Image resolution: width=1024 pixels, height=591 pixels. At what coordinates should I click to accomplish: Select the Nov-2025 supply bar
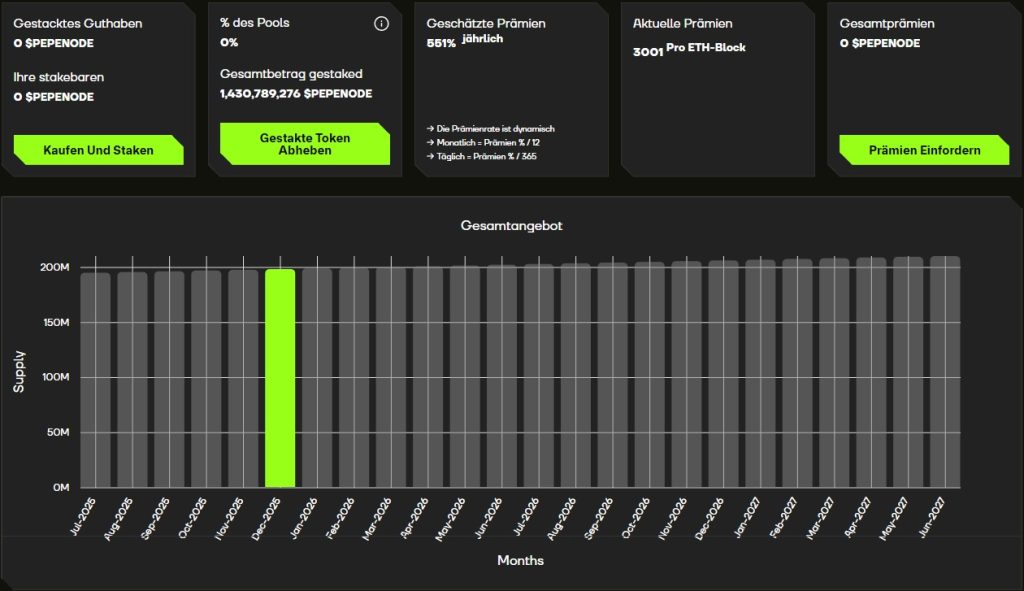click(x=243, y=379)
